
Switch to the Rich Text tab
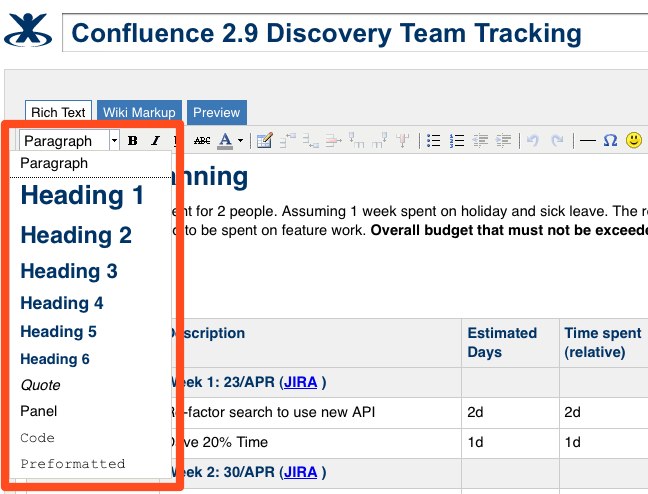pyautogui.click(x=58, y=112)
